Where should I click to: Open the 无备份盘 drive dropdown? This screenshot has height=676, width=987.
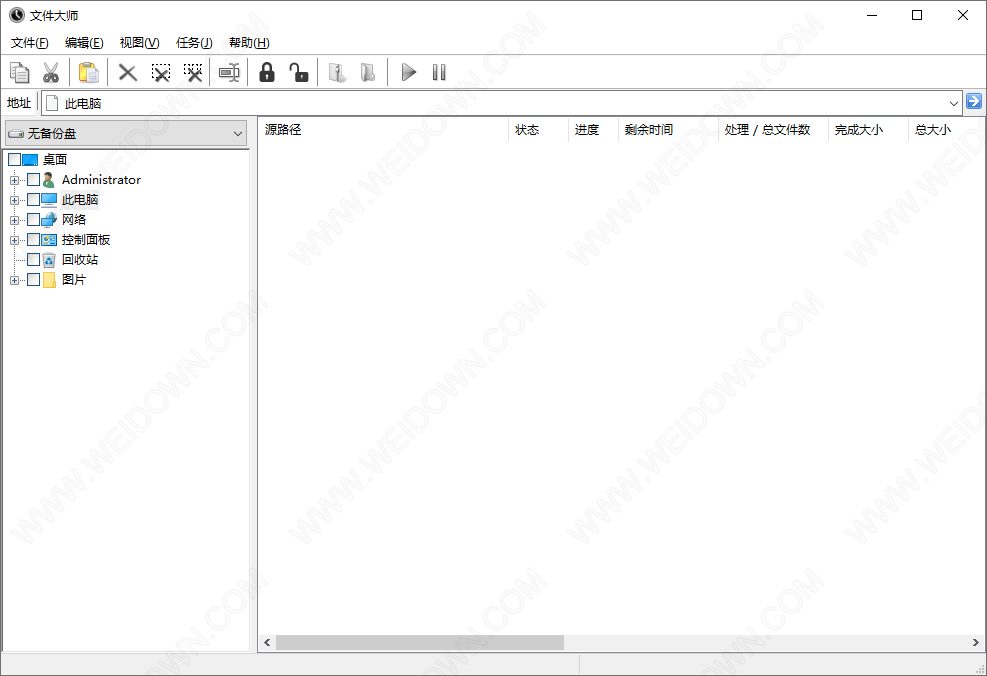pos(126,133)
